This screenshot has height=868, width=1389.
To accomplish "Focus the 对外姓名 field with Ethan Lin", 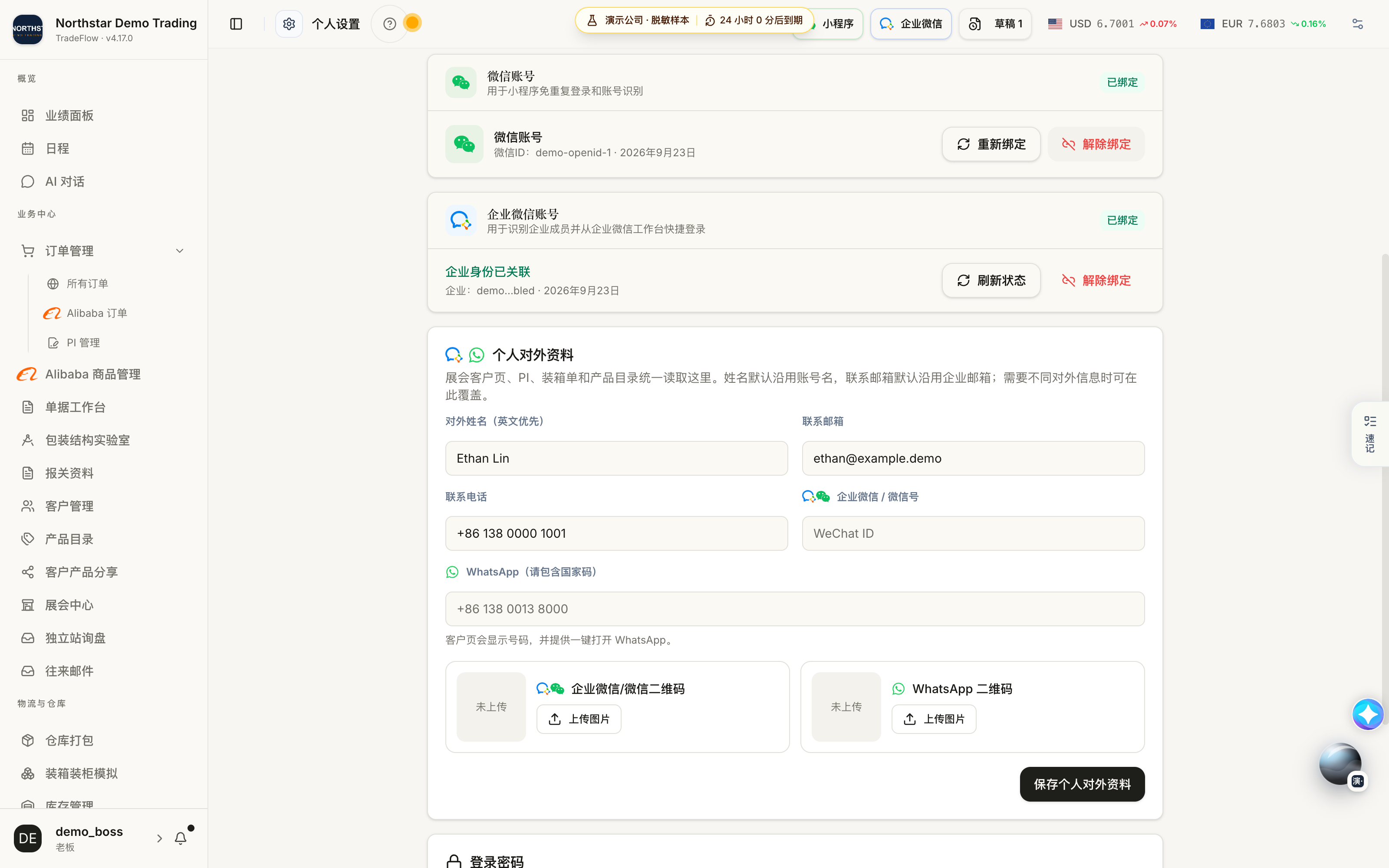I will 616,458.
